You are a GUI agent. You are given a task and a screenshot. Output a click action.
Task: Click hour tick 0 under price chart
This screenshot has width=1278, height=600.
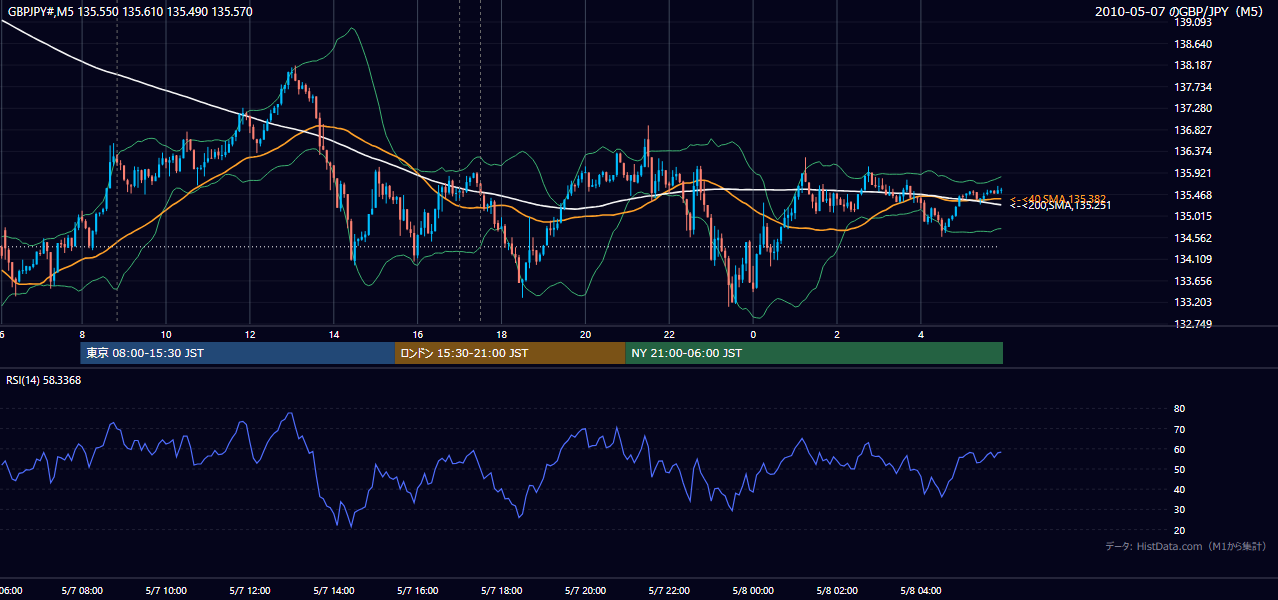754,334
